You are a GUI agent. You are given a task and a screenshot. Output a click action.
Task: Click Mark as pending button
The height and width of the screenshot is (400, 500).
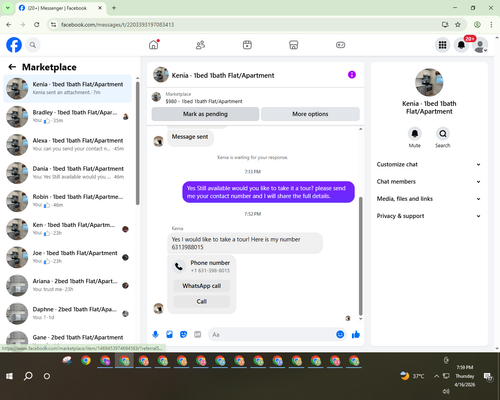pyautogui.click(x=205, y=114)
